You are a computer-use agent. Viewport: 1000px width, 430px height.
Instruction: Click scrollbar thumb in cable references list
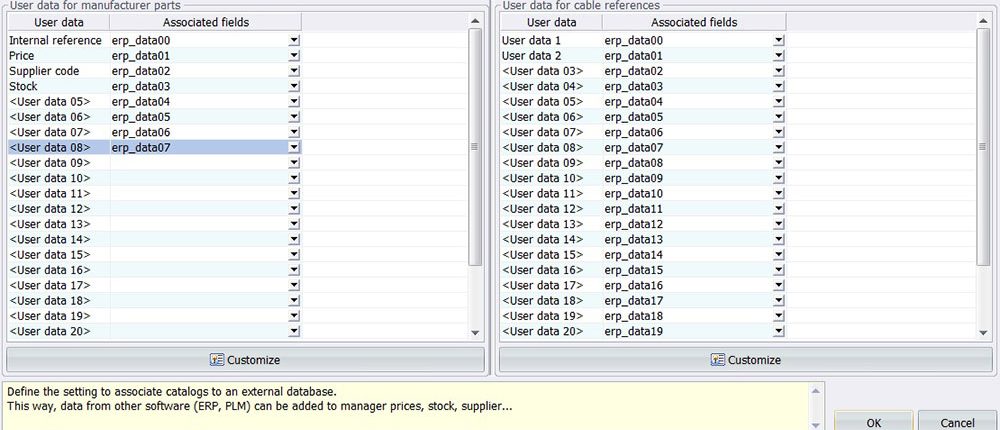pyautogui.click(x=983, y=147)
